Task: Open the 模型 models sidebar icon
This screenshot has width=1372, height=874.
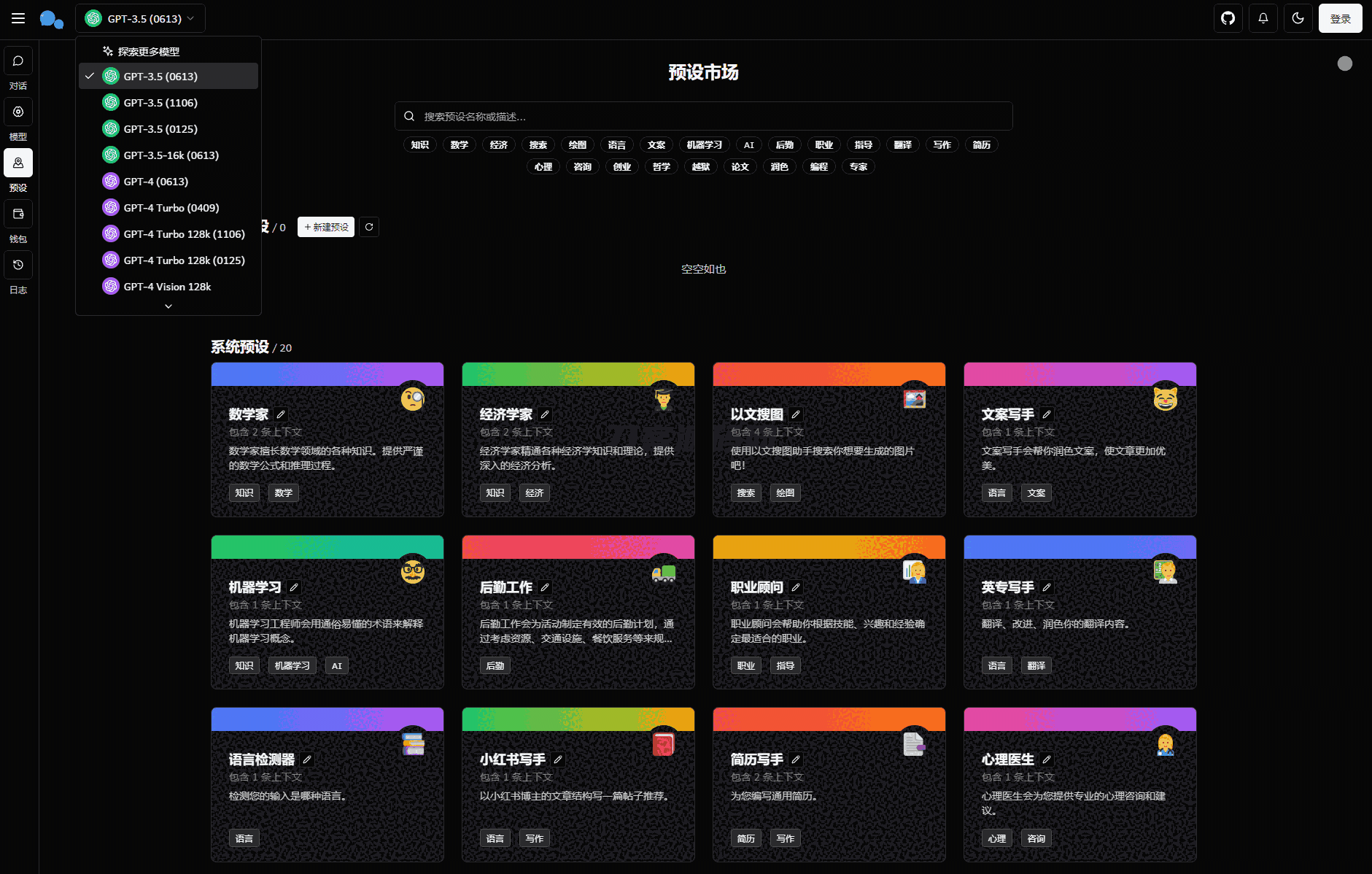Action: (x=18, y=112)
